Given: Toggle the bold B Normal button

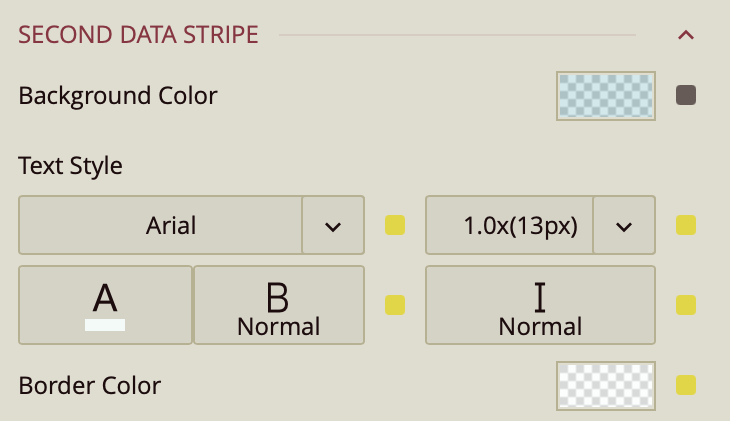Looking at the screenshot, I should point(278,305).
